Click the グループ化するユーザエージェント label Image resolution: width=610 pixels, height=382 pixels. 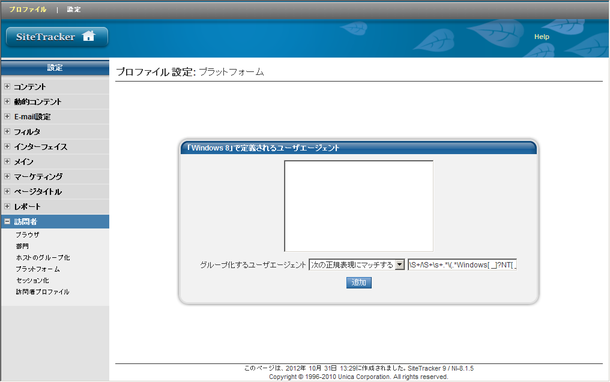(x=253, y=265)
